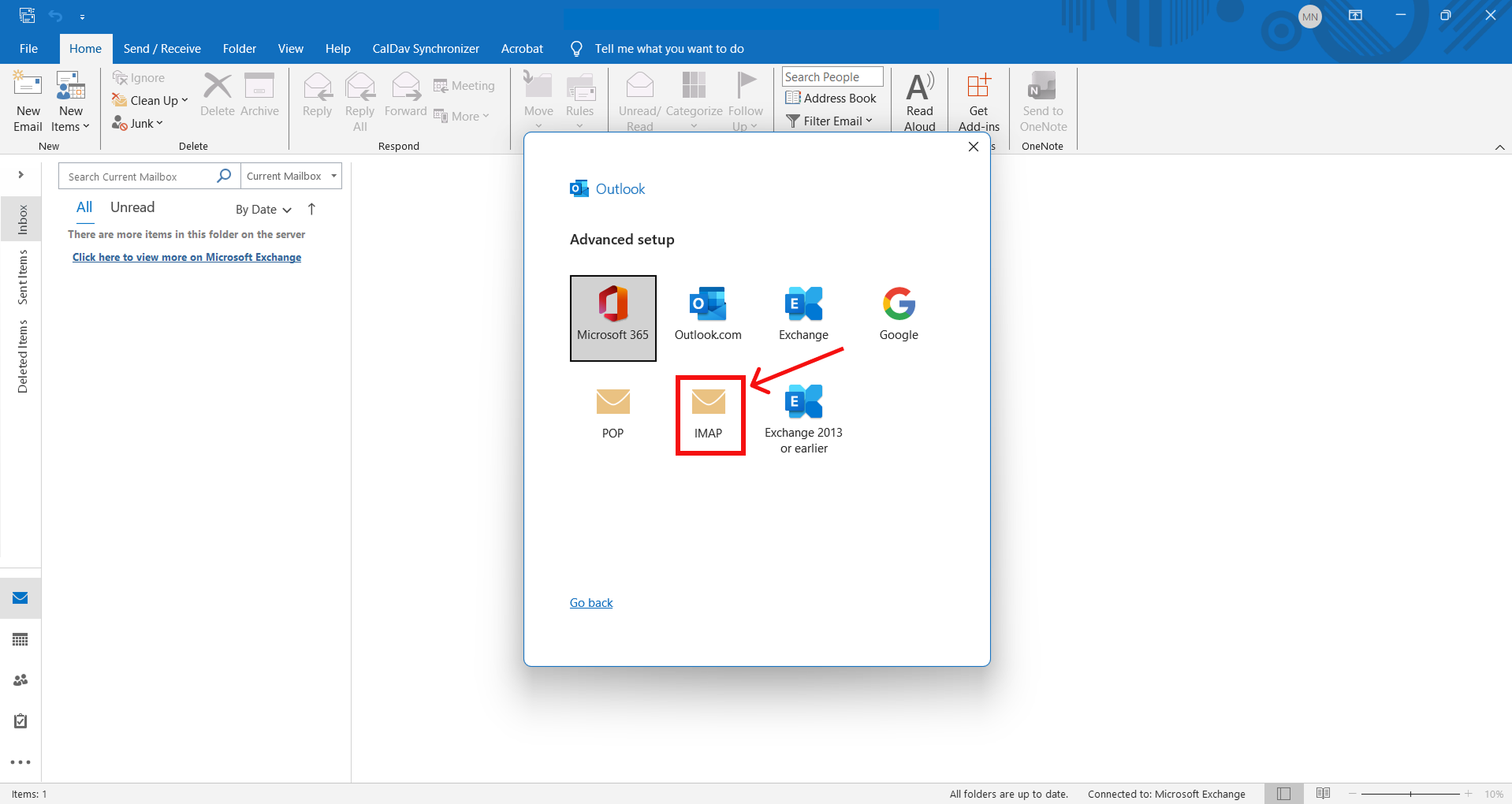The height and width of the screenshot is (804, 1512).
Task: Select Microsoft 365 account type
Action: (x=613, y=318)
